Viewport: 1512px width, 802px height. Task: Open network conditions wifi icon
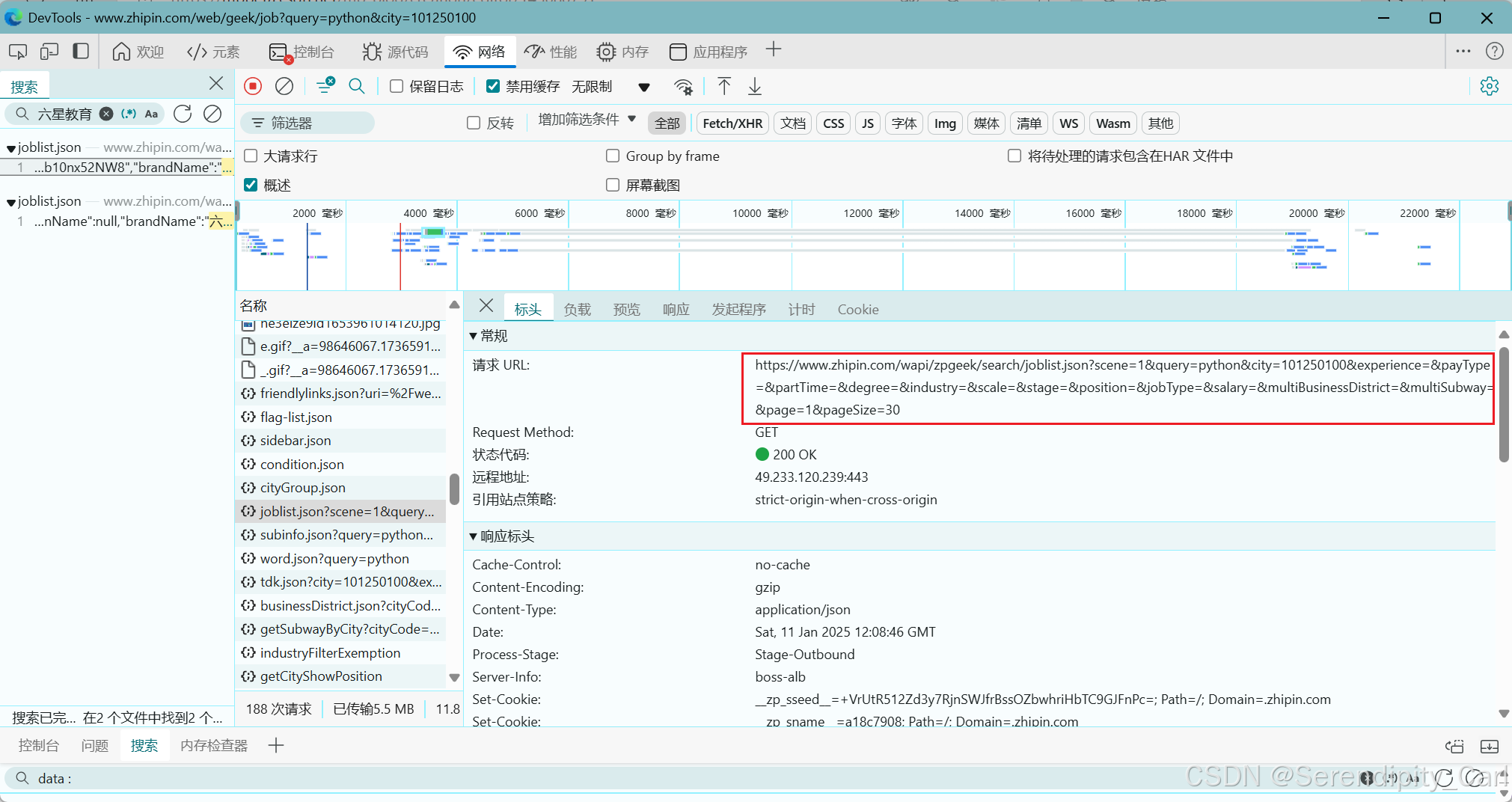tap(683, 87)
